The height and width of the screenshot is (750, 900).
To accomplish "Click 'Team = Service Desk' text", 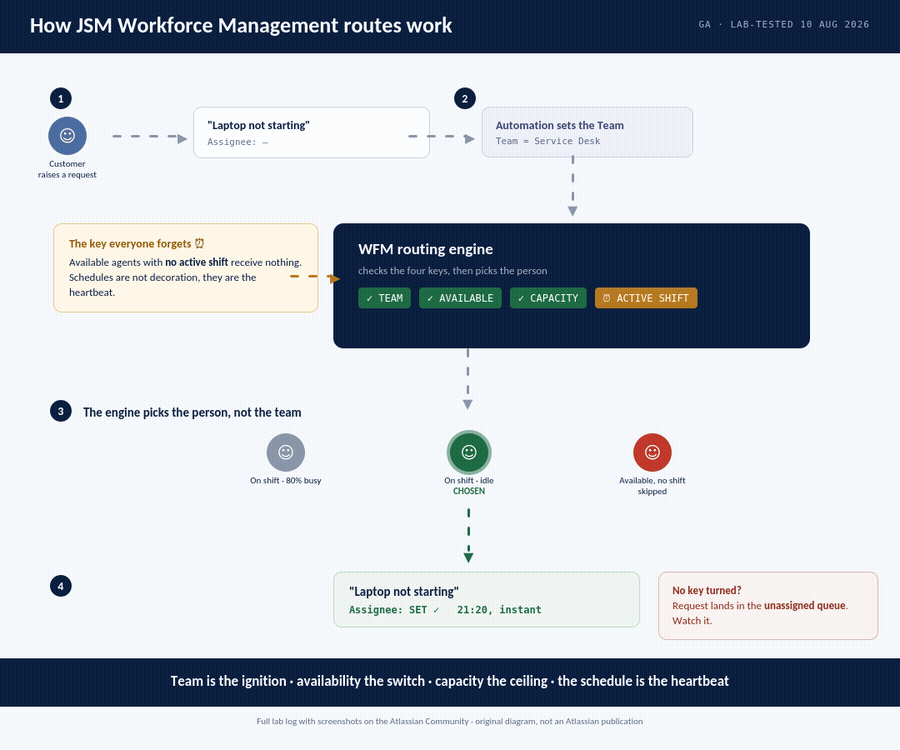I will [x=548, y=141].
